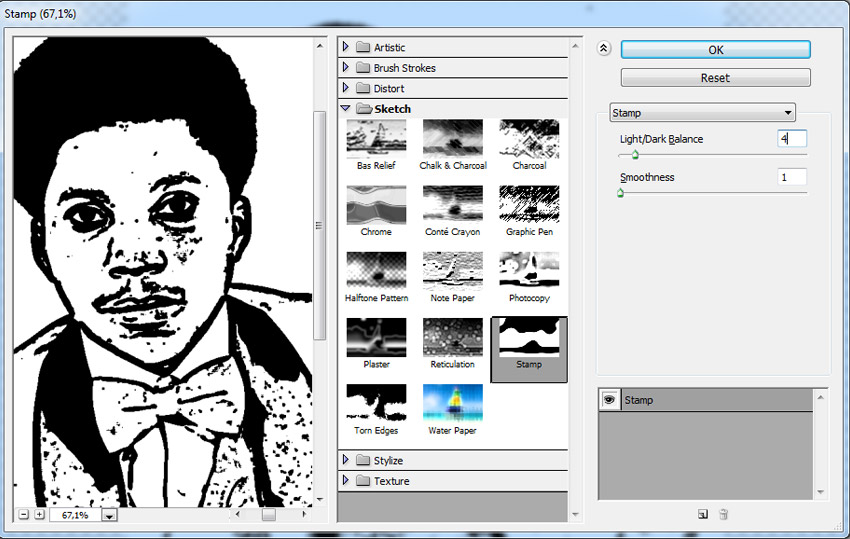Pick the Graphic Pen filter thumbnail
The image size is (850, 539).
[529, 204]
